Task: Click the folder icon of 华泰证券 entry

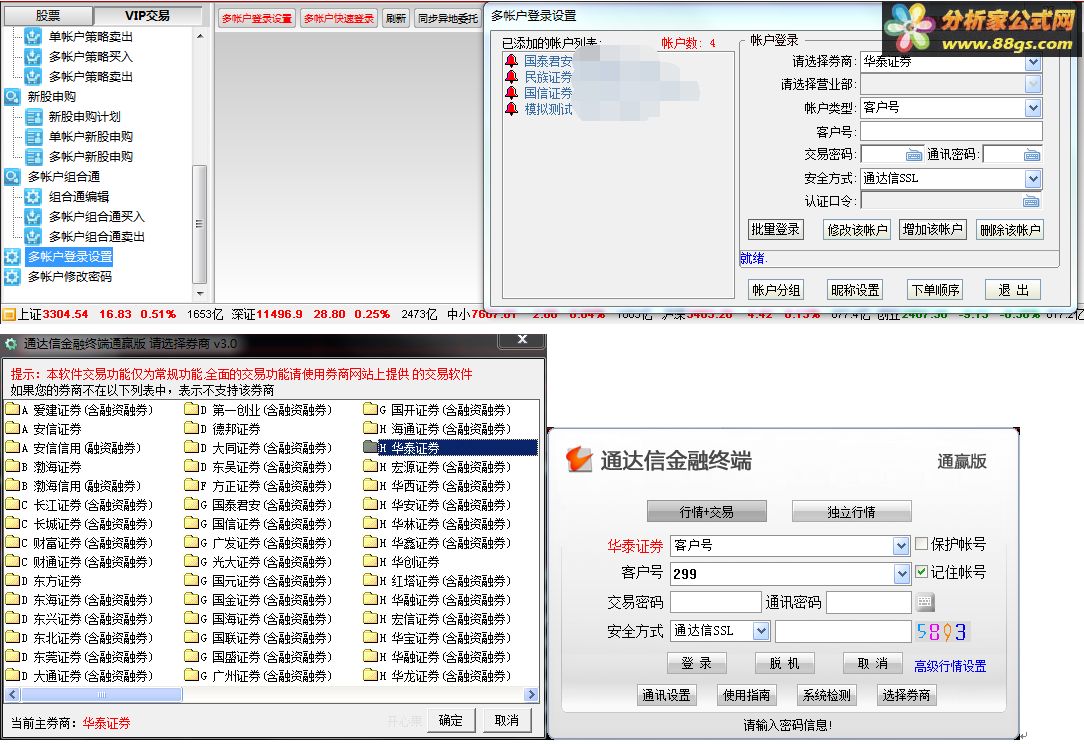Action: click(x=370, y=447)
